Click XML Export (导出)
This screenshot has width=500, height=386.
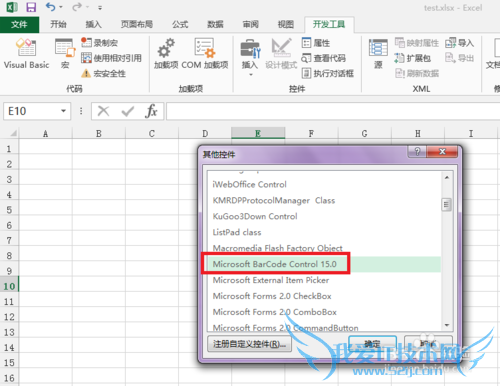pyautogui.click(x=459, y=58)
